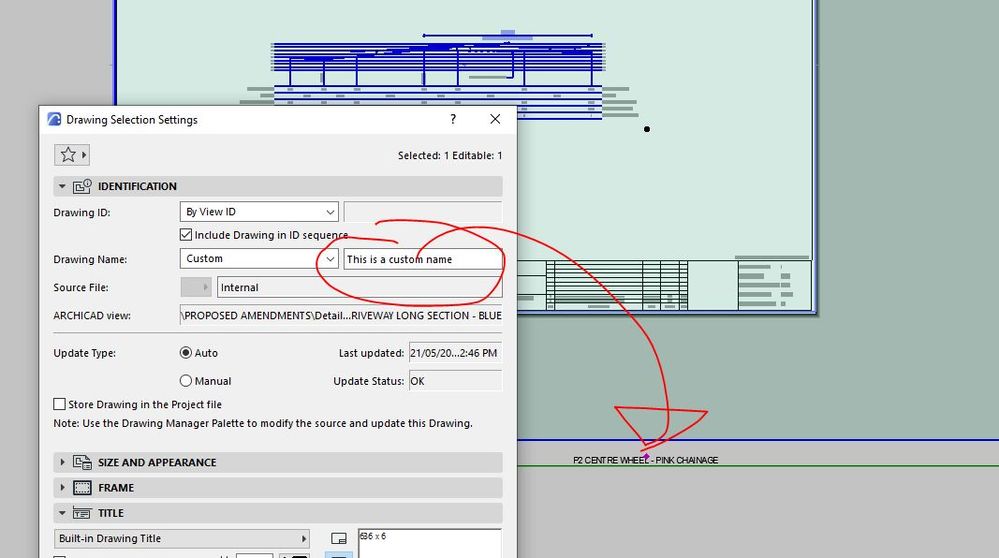This screenshot has height=558, width=999.
Task: Click the Update Status OK field
Action: [455, 381]
